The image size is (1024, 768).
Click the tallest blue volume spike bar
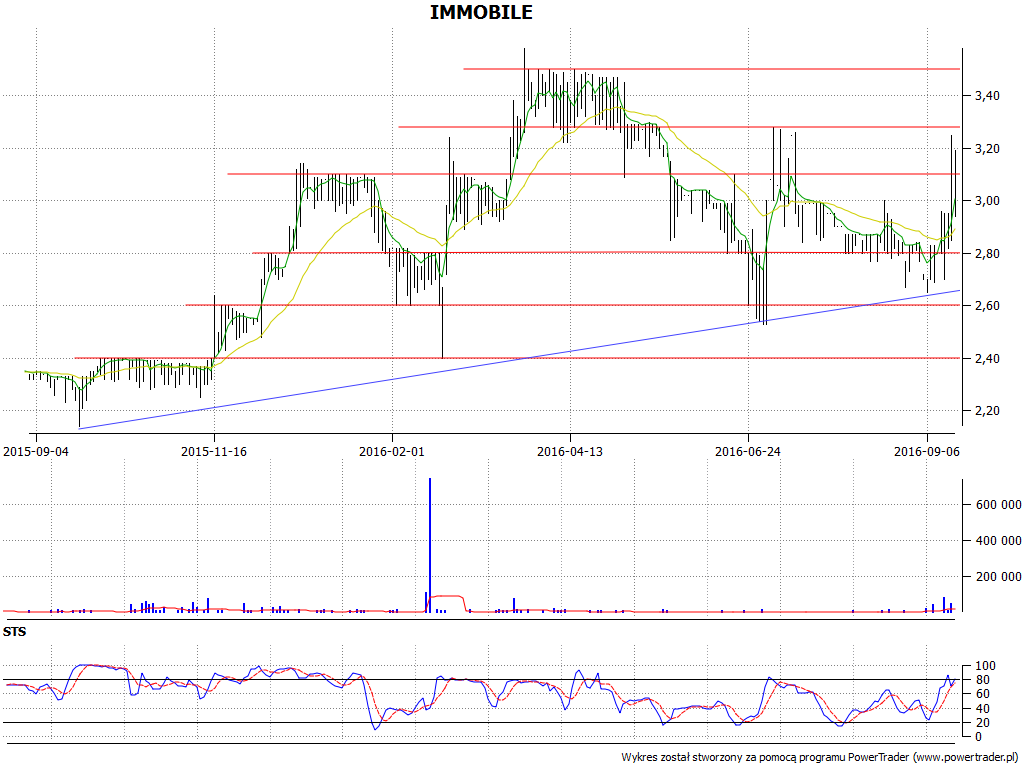[430, 545]
